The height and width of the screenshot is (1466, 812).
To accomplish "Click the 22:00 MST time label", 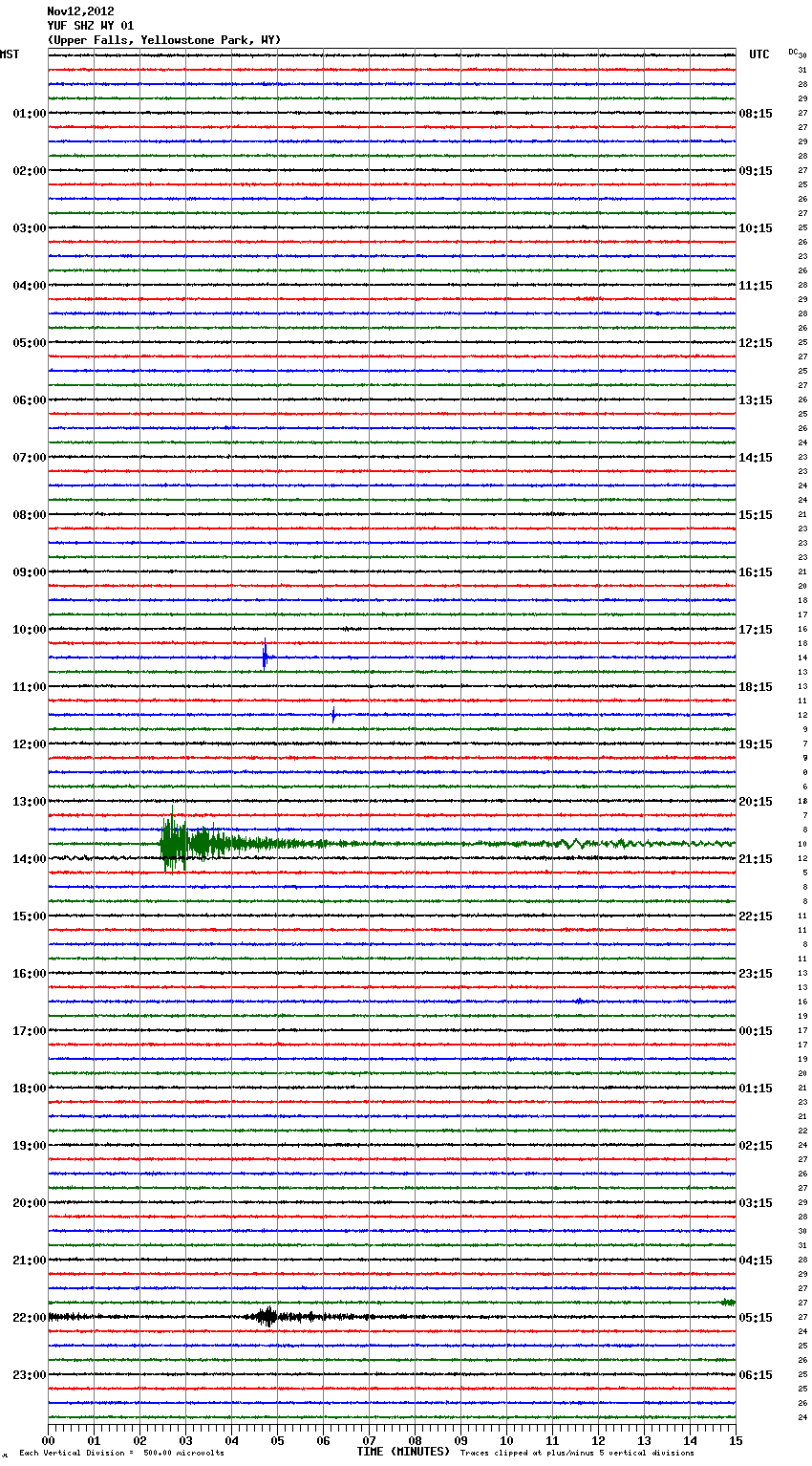I will (x=29, y=1318).
